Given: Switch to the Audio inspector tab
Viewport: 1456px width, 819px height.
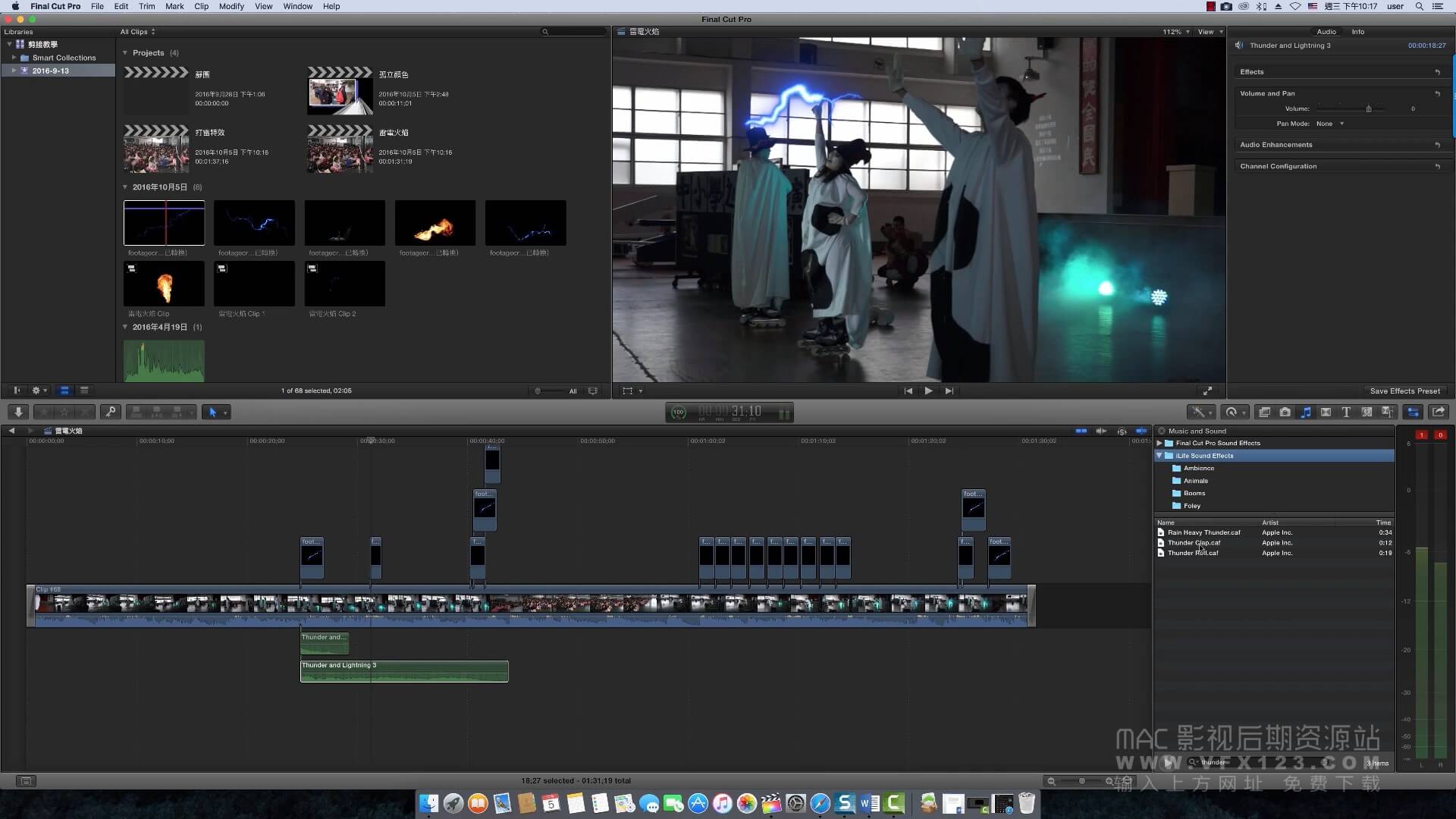Looking at the screenshot, I should click(x=1326, y=32).
